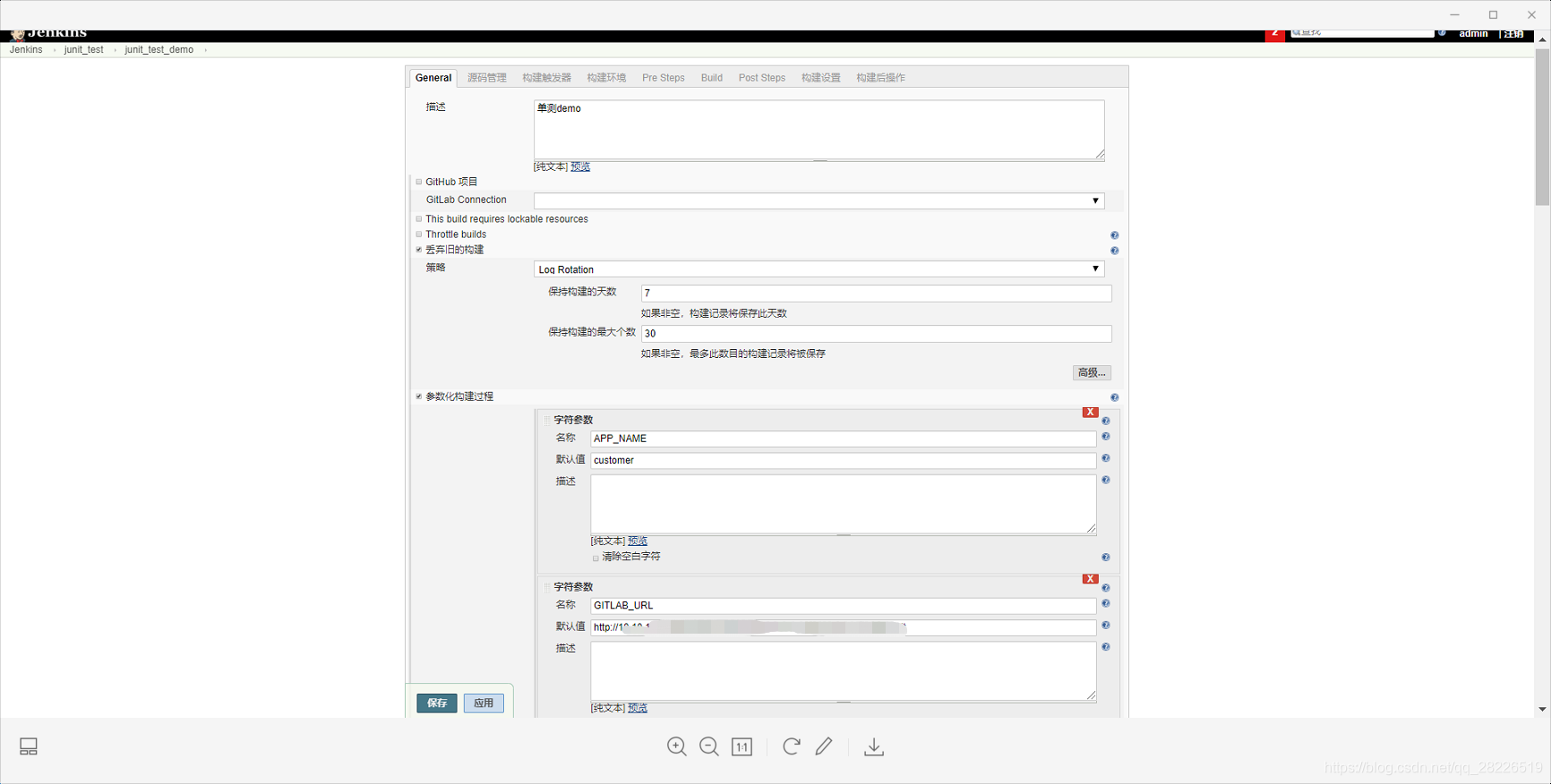Screen dimensions: 1551x784
Task: Switch to the Build tab
Action: click(712, 78)
